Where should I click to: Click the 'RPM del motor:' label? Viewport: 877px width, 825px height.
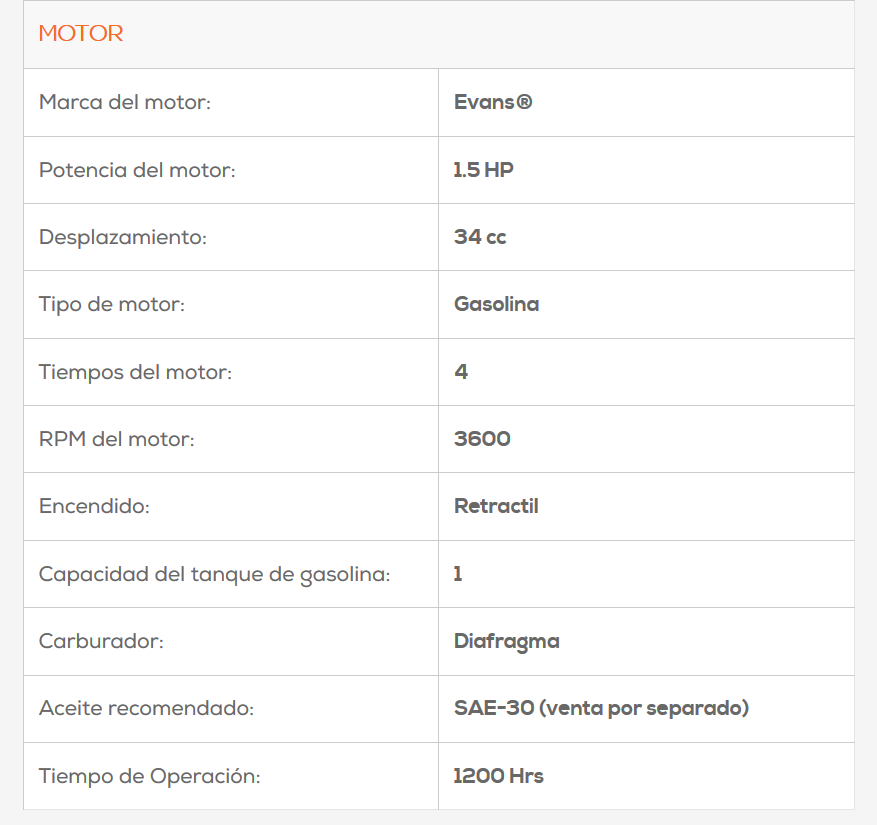click(117, 439)
